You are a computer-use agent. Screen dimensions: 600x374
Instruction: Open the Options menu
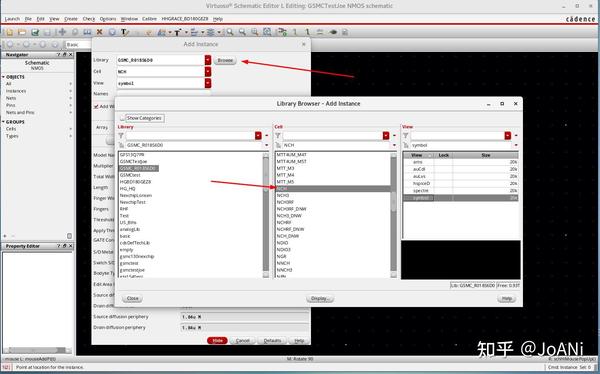click(108, 19)
